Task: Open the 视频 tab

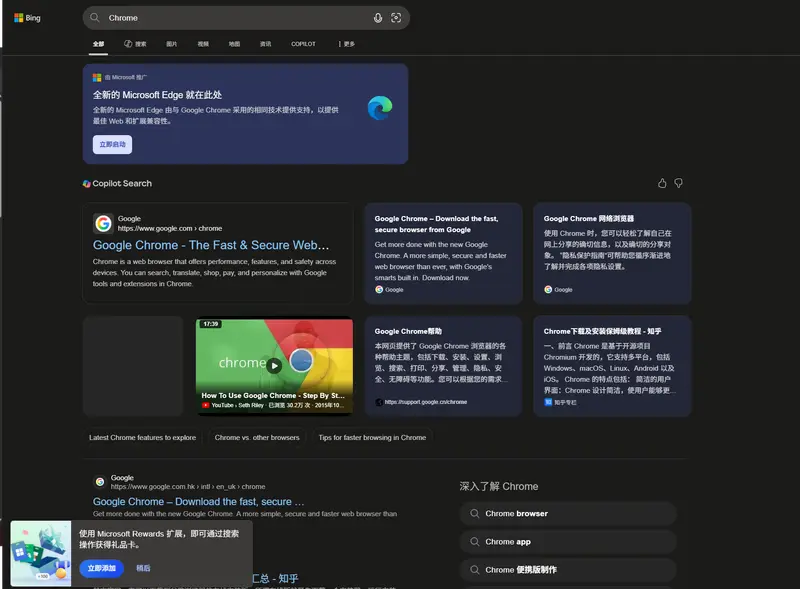Action: click(204, 44)
